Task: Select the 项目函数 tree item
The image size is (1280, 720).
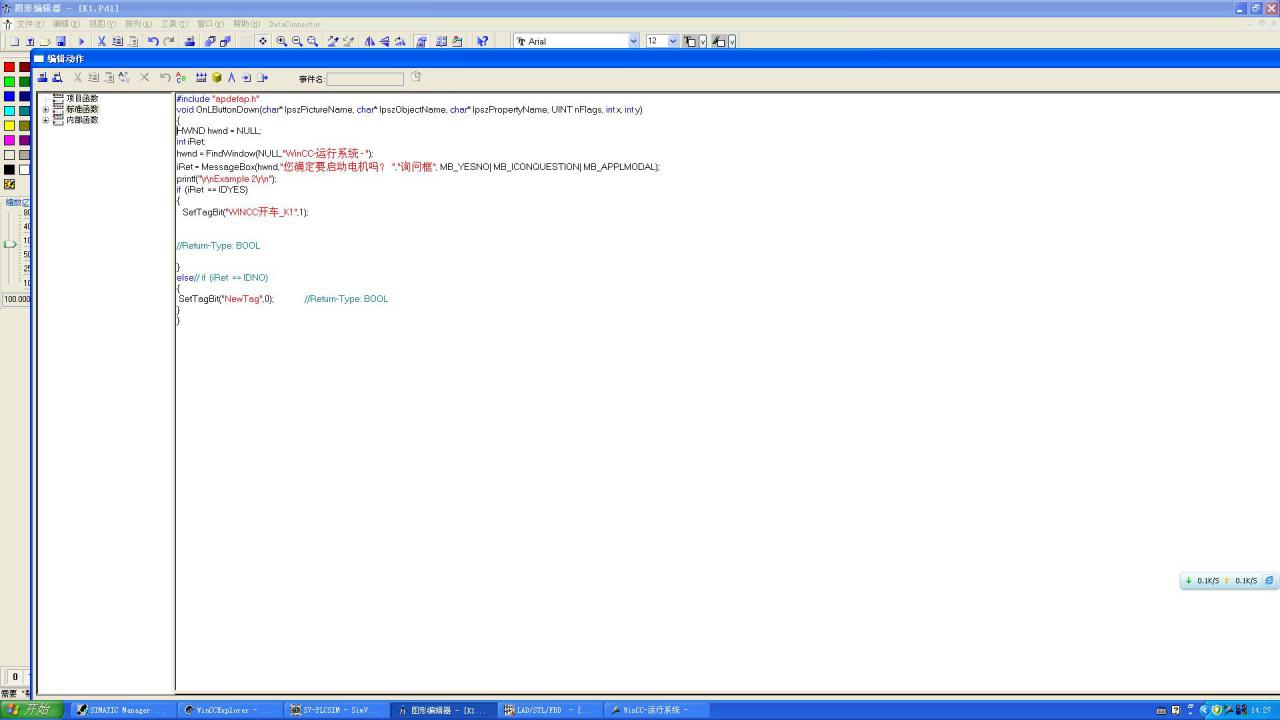Action: (82, 98)
